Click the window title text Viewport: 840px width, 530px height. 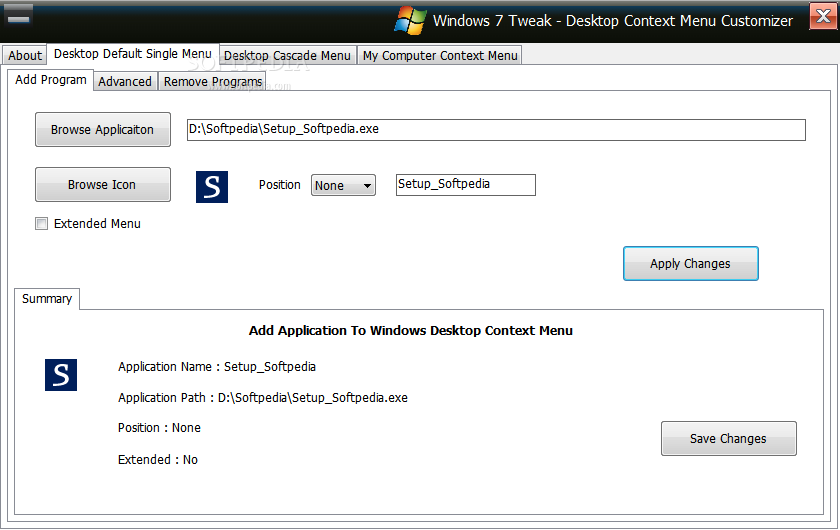[x=613, y=21]
